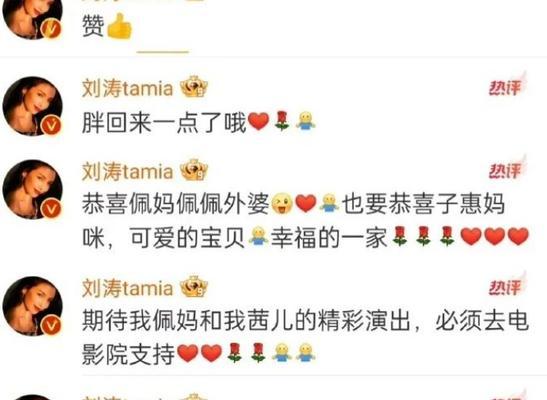Tap 热评 badge on 胖回来一点了哦 comment
This screenshot has height=400, width=547.
tap(506, 86)
